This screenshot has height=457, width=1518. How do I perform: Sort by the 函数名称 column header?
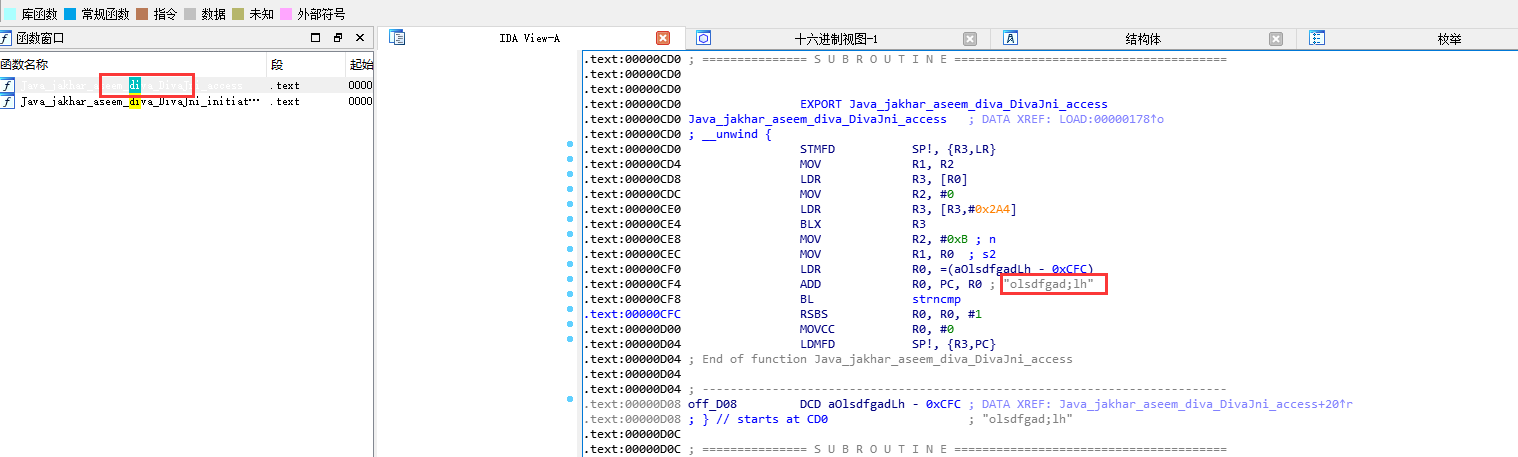tap(132, 64)
